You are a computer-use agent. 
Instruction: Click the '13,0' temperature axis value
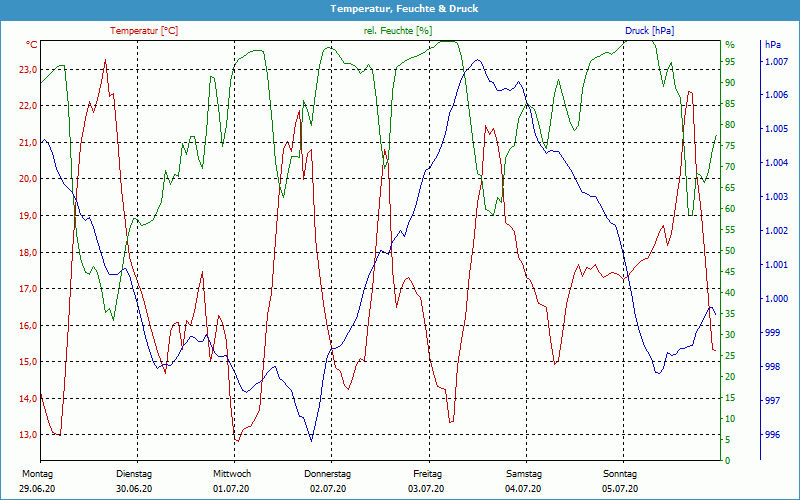[x=28, y=435]
